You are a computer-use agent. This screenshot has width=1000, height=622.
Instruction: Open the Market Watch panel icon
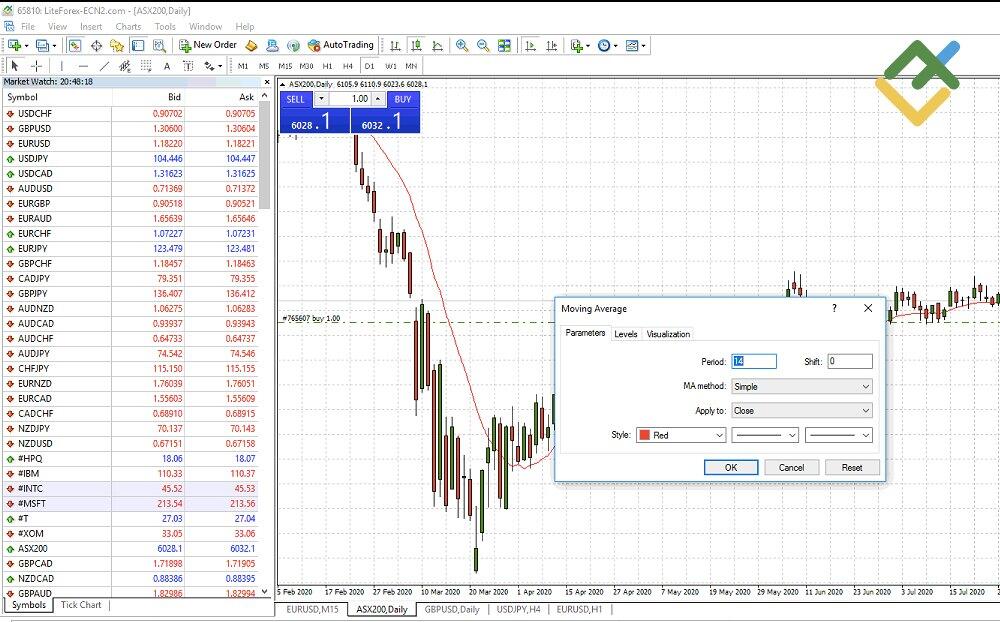(x=75, y=45)
